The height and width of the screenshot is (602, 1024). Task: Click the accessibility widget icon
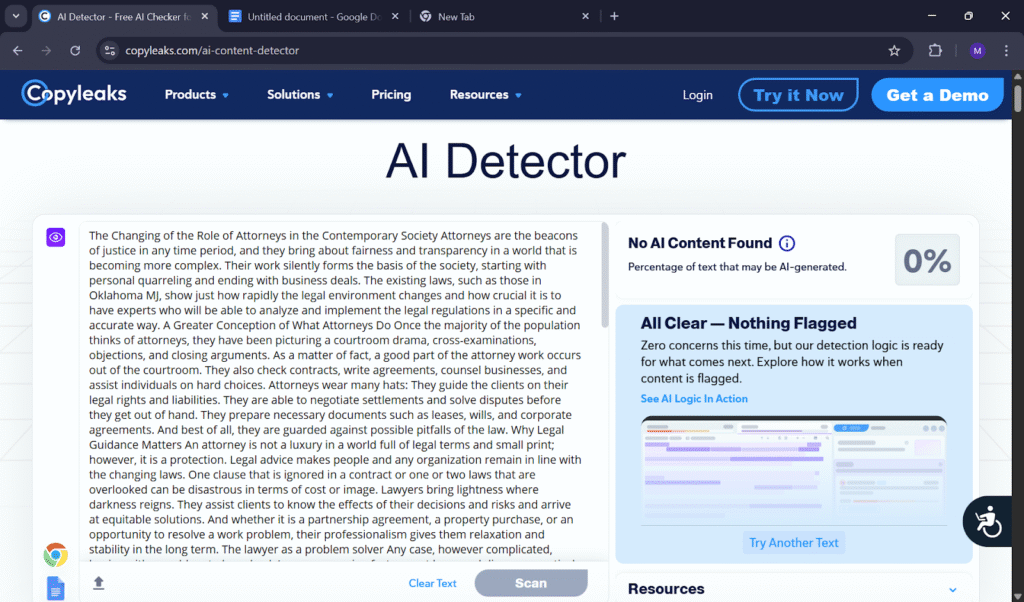point(987,521)
